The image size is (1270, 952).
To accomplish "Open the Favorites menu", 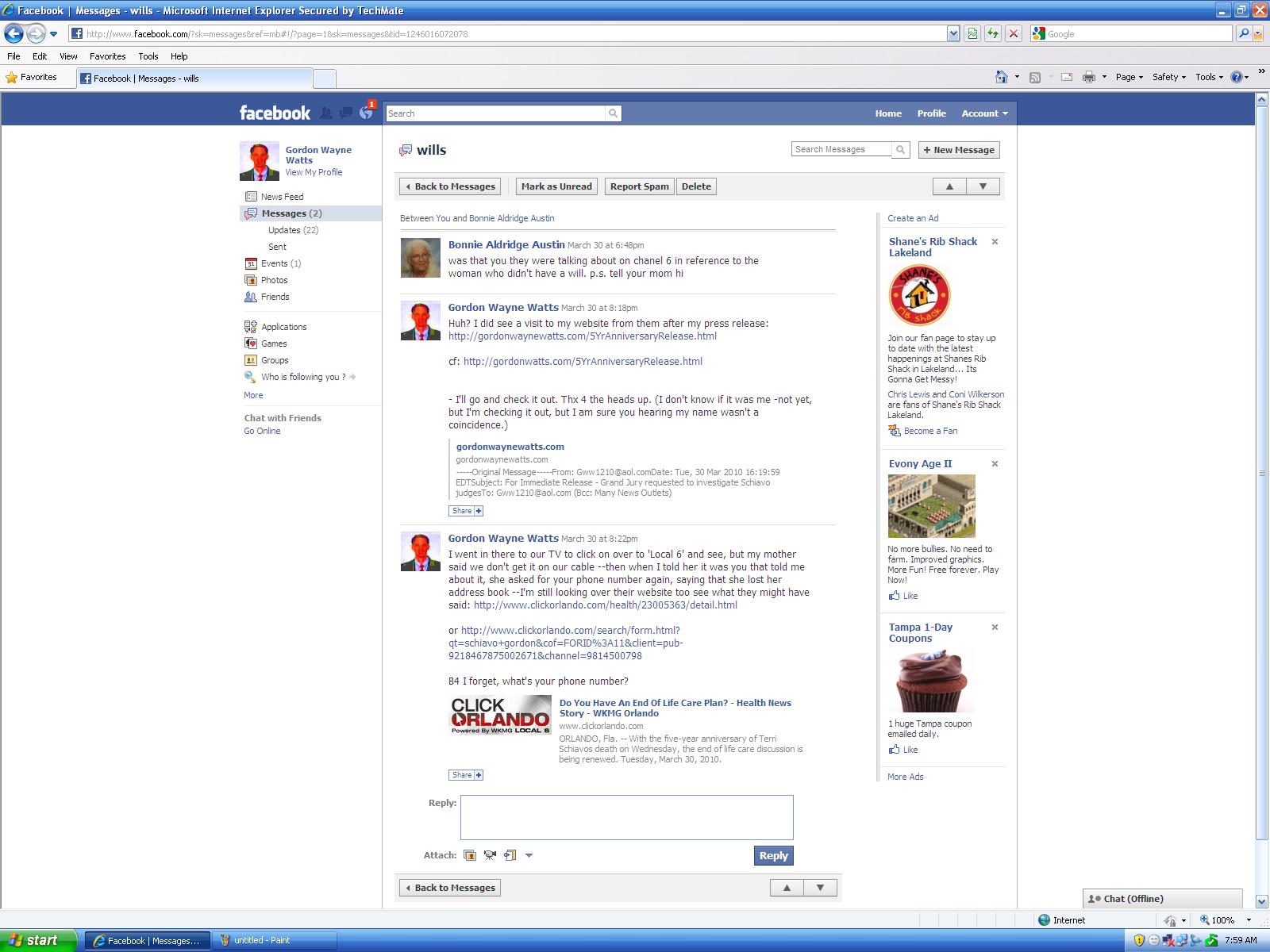I will point(107,56).
